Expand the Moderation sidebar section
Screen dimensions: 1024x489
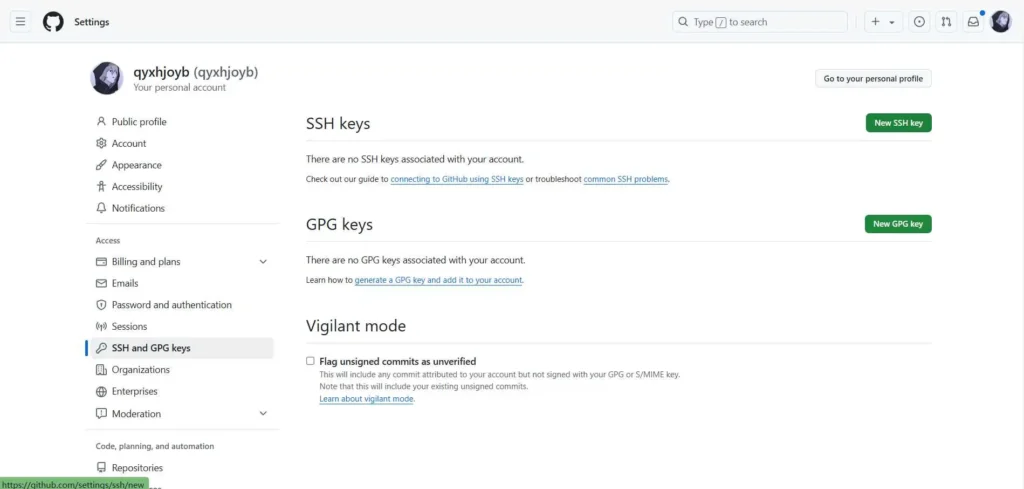click(x=263, y=414)
